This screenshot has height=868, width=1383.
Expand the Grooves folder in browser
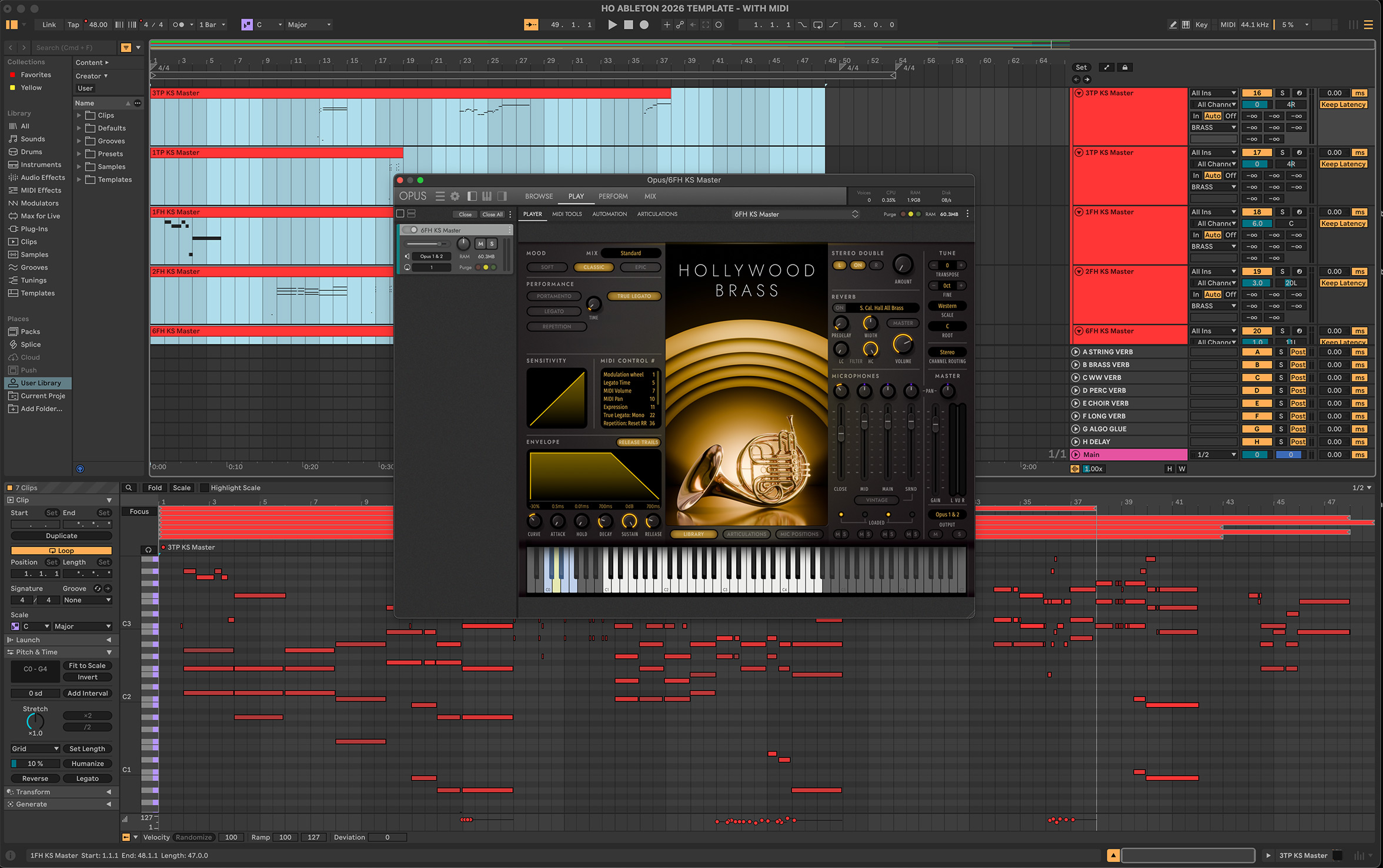(79, 141)
